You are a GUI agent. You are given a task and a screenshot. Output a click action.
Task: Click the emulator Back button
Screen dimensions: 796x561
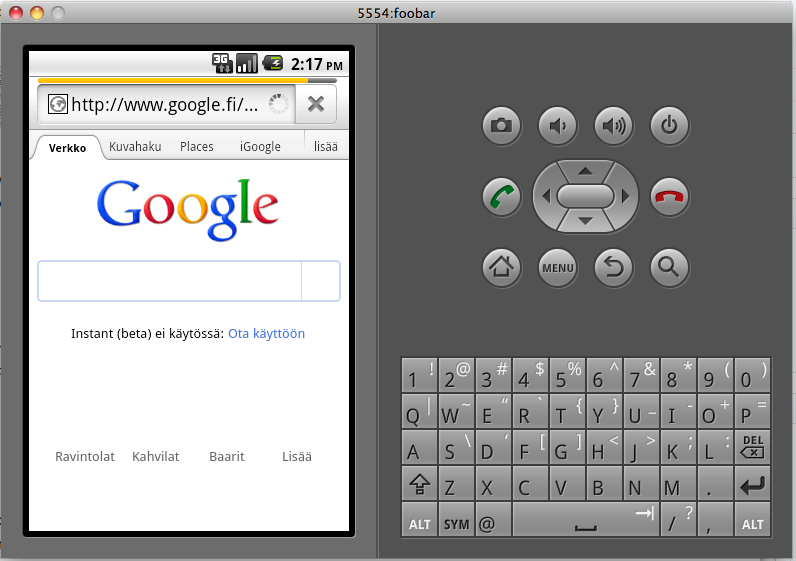pos(613,268)
